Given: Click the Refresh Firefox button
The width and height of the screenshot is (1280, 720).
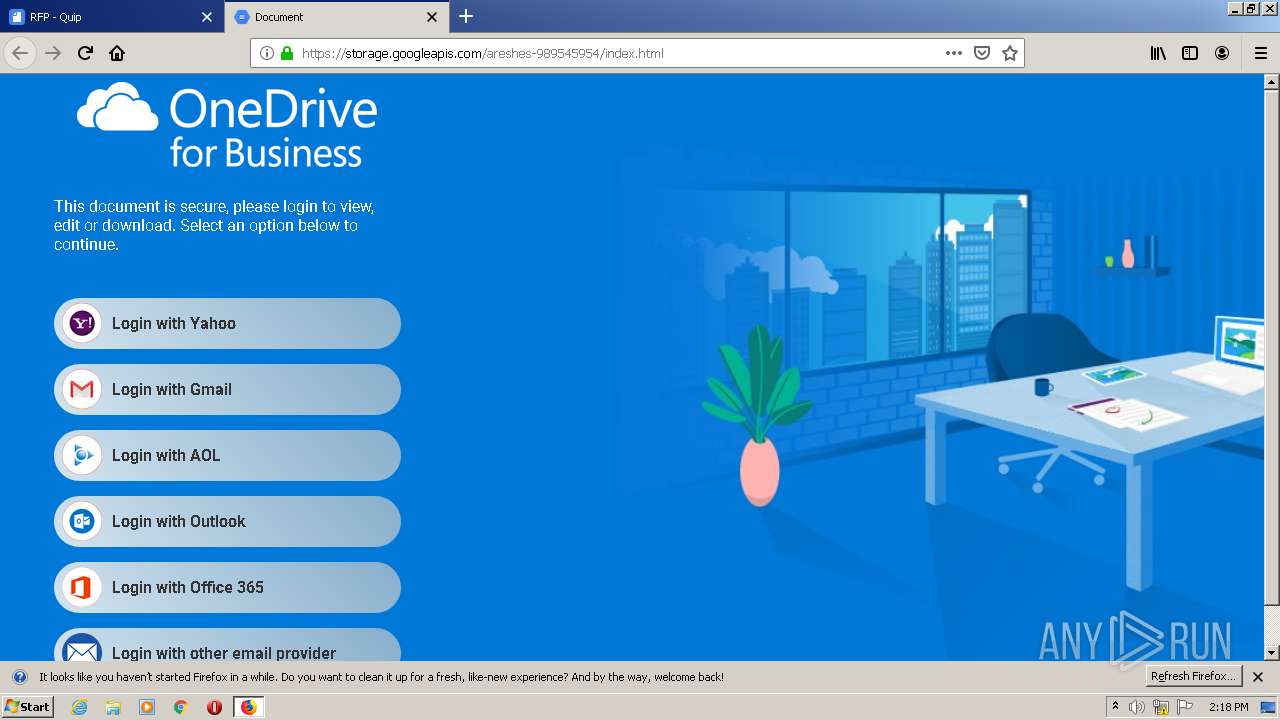Looking at the screenshot, I should (x=1193, y=676).
